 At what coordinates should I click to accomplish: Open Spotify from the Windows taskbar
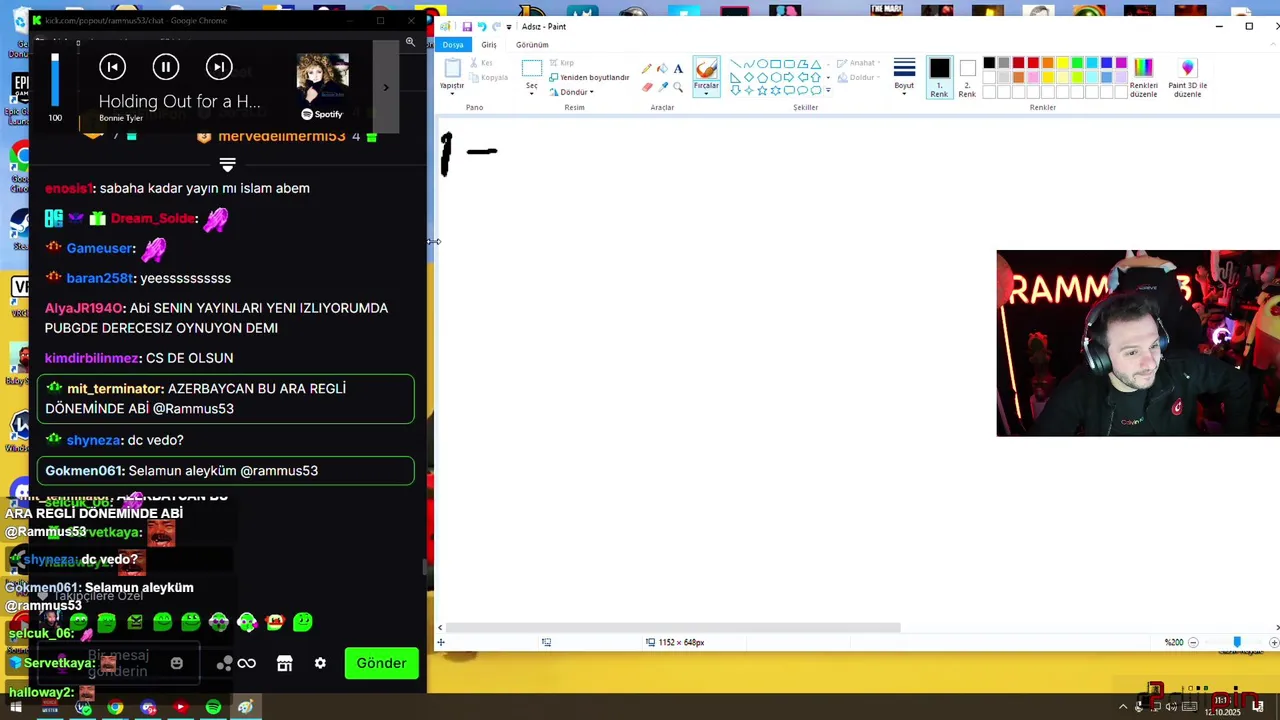(x=213, y=707)
